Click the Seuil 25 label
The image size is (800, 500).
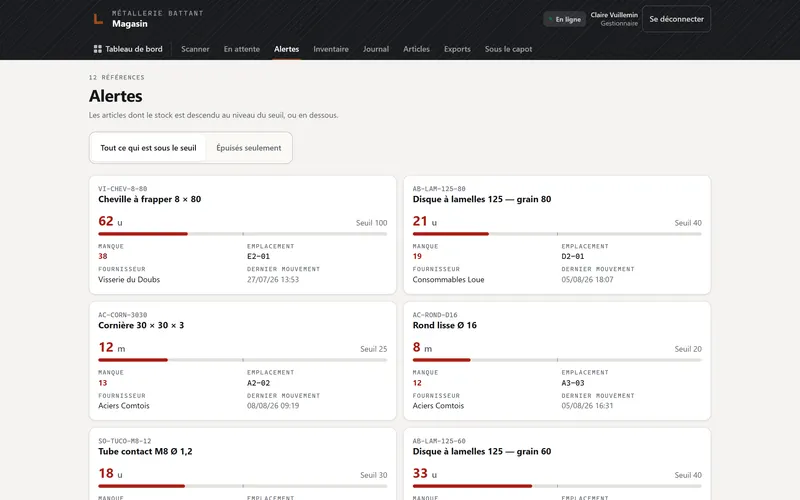tap(373, 349)
